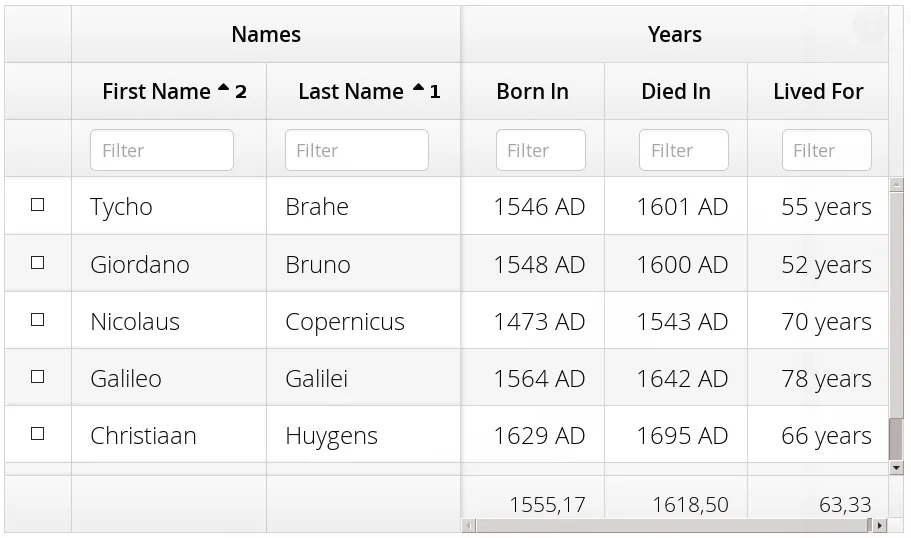Click the Last Name sort arrow icon
Screen dimensions: 911x538
click(x=418, y=89)
